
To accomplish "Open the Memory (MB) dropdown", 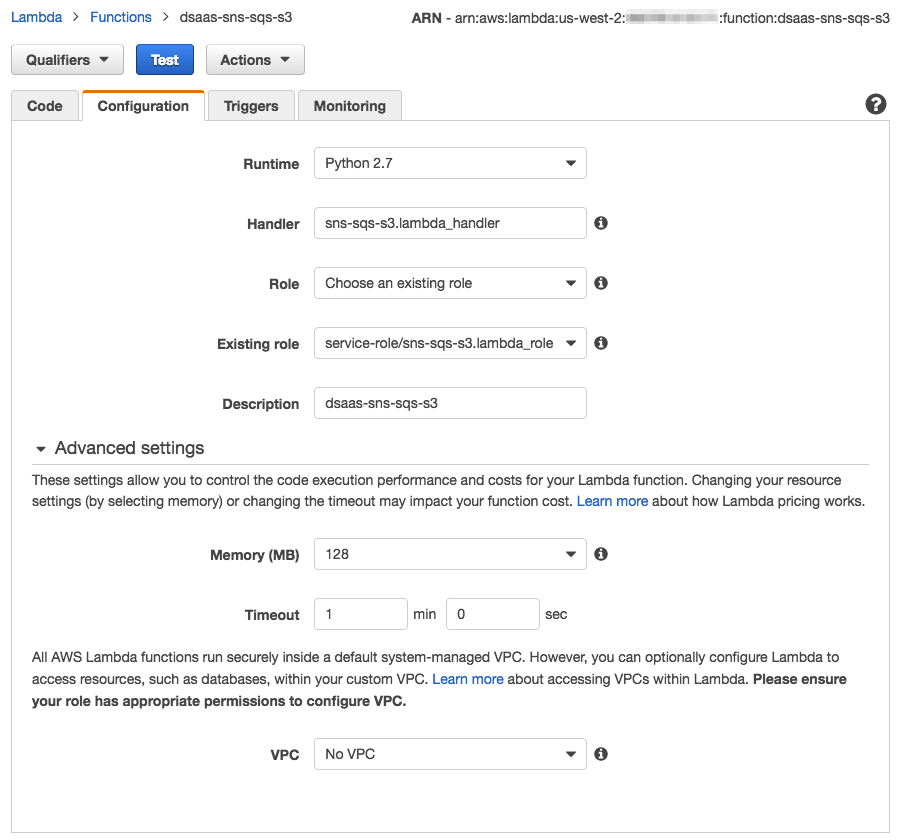I will click(449, 554).
